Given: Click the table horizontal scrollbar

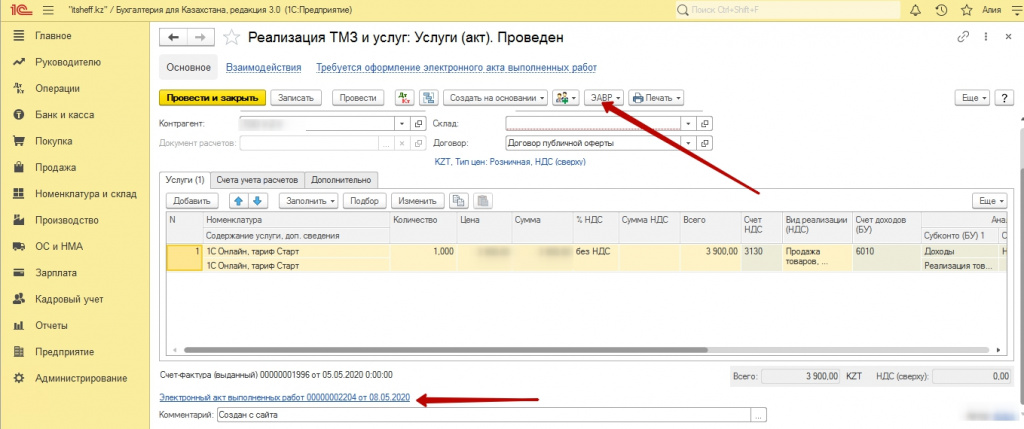Looking at the screenshot, I should [446, 349].
